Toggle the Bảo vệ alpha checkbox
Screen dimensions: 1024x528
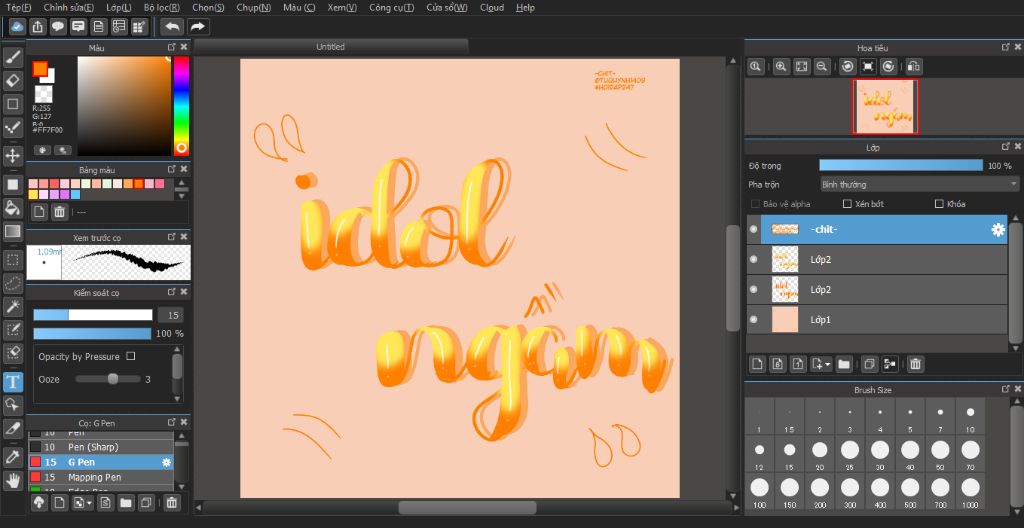click(756, 204)
